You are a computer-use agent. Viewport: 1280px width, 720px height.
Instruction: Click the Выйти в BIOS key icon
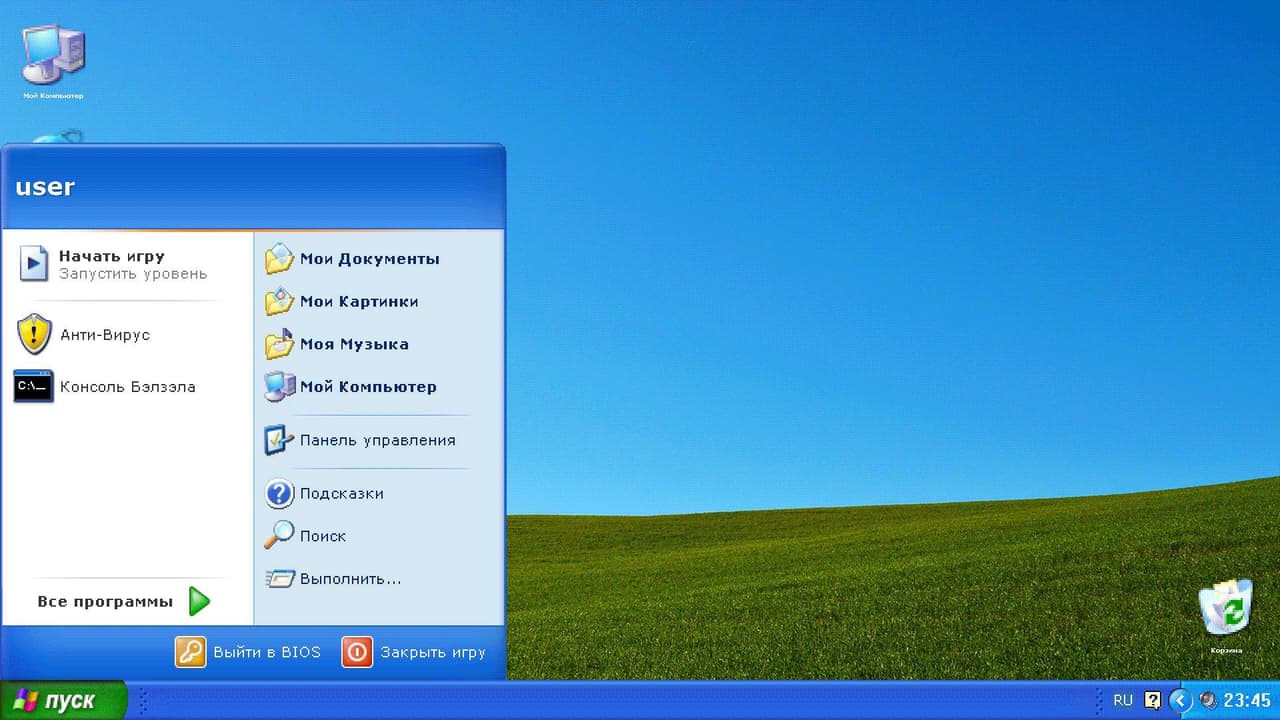coord(190,652)
